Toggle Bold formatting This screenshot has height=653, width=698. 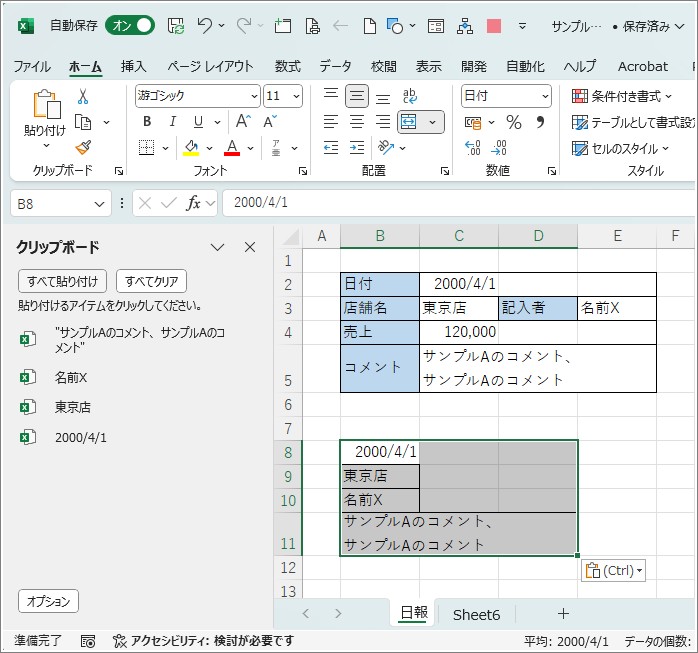[x=147, y=122]
